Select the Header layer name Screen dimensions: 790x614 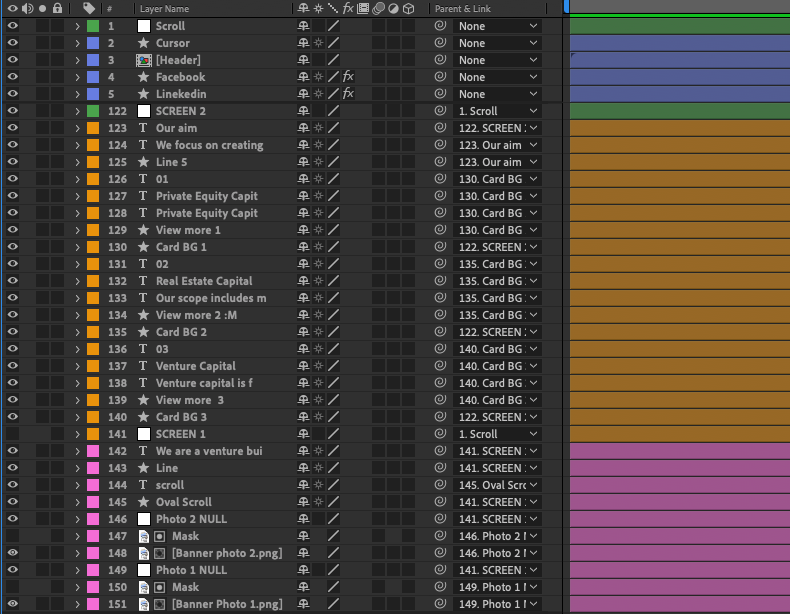pyautogui.click(x=178, y=60)
